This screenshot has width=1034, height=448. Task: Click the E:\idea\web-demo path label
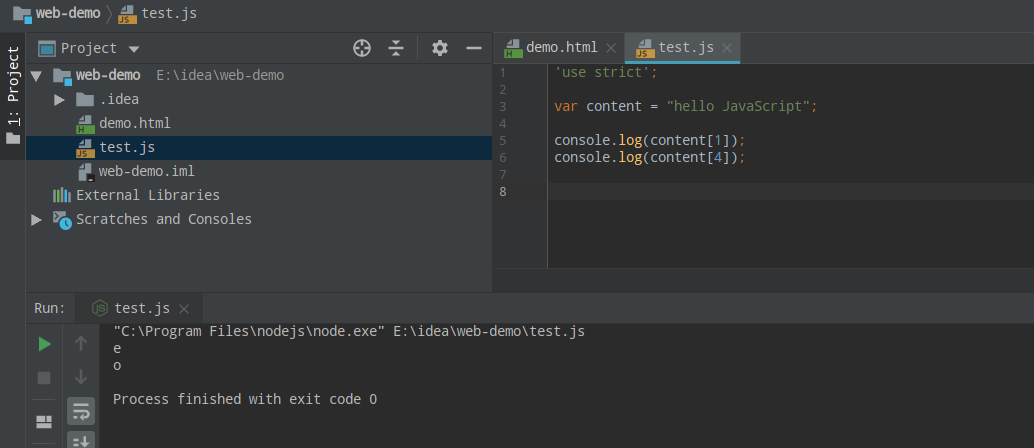point(220,75)
